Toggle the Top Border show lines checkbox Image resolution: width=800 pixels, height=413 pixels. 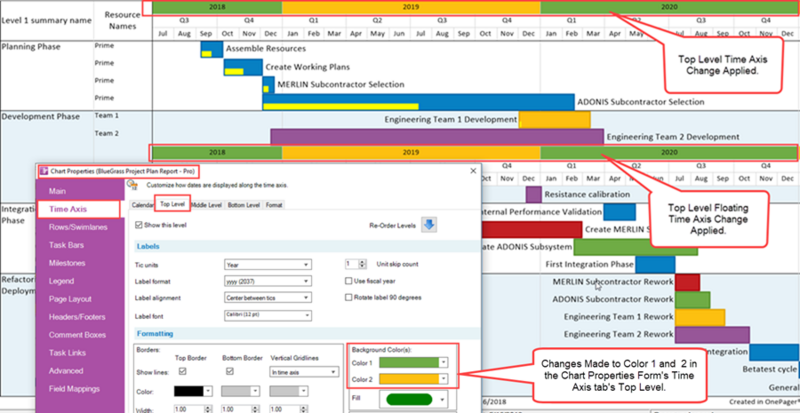tap(182, 371)
